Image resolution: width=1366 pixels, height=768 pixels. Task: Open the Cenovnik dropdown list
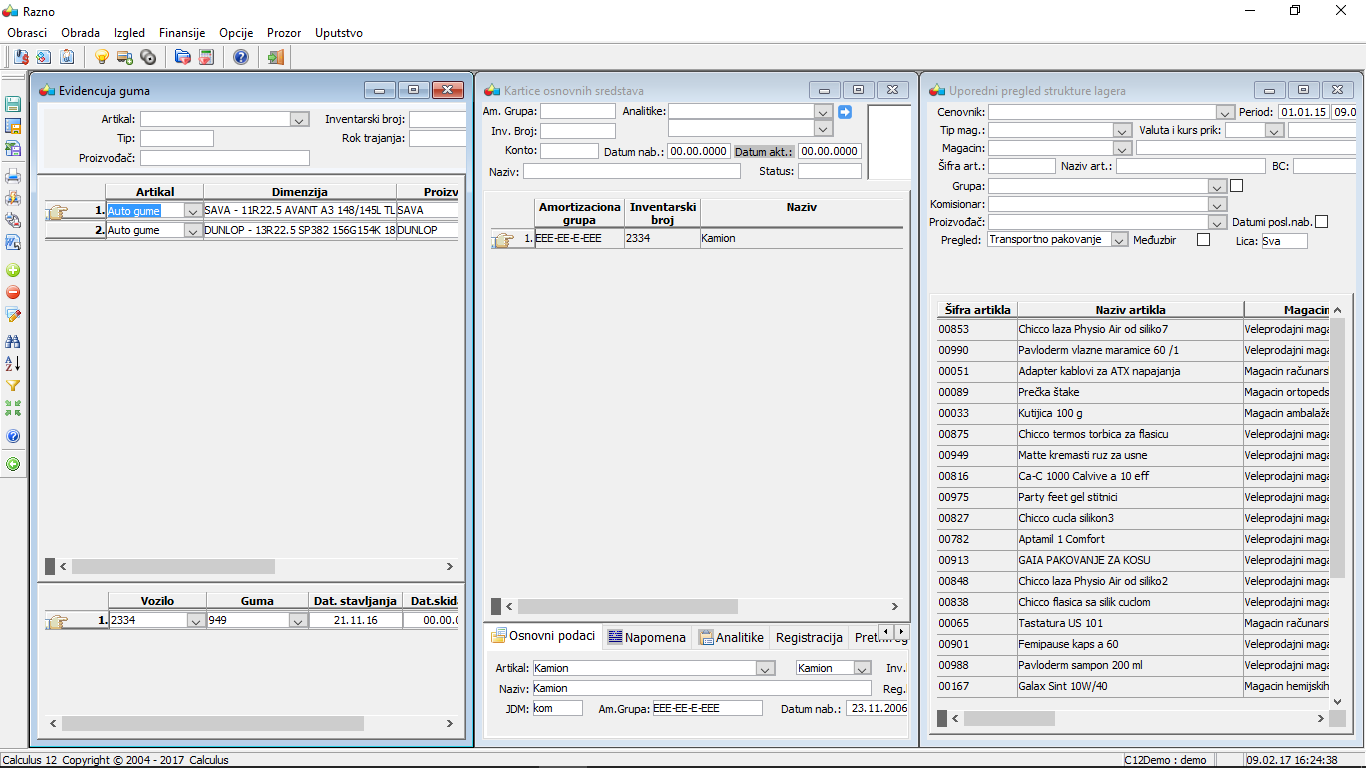click(x=1225, y=113)
